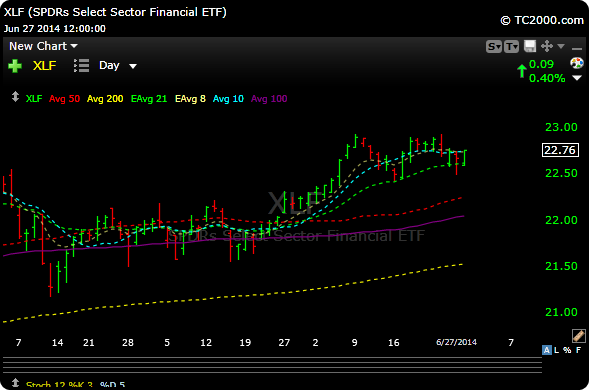The image size is (589, 390).
Task: Select A arithmetic scale mode
Action: point(547,350)
